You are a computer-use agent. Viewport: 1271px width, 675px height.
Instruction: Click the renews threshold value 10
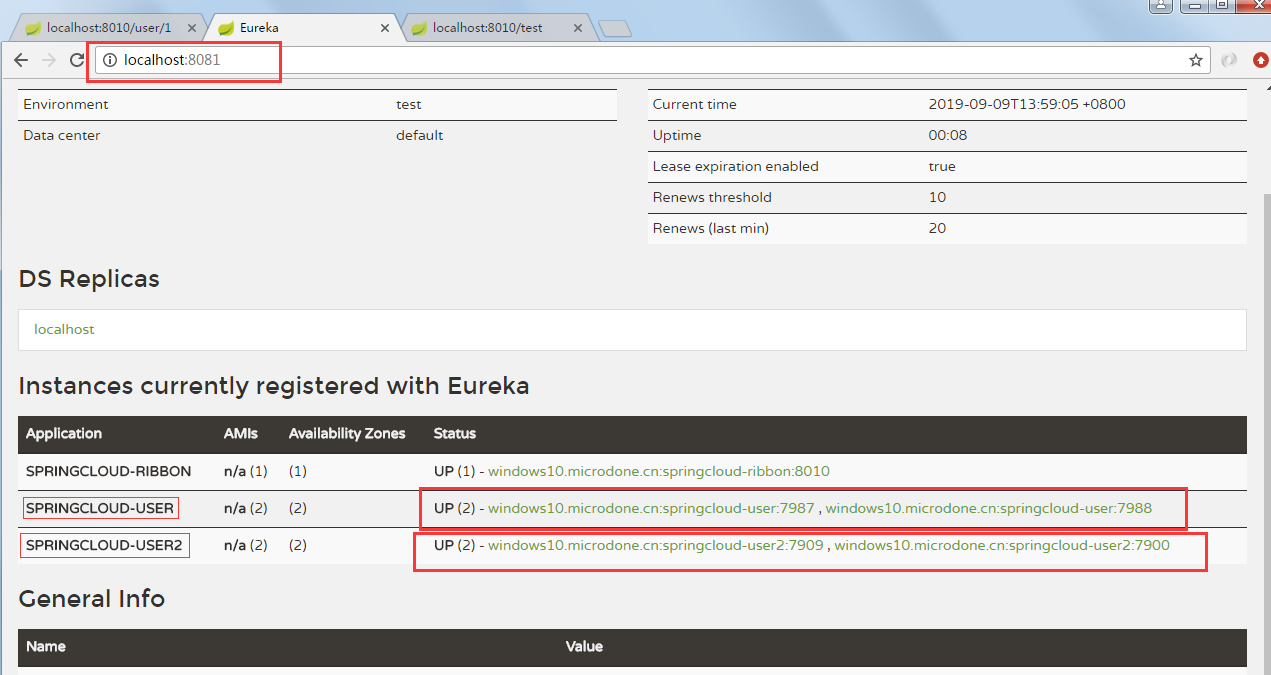coord(937,197)
